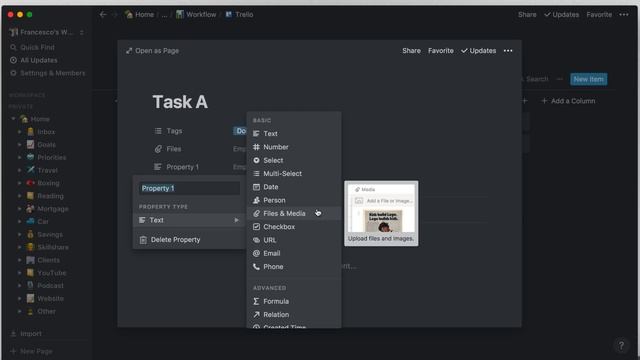Open Workflow in the breadcrumb

(x=196, y=14)
